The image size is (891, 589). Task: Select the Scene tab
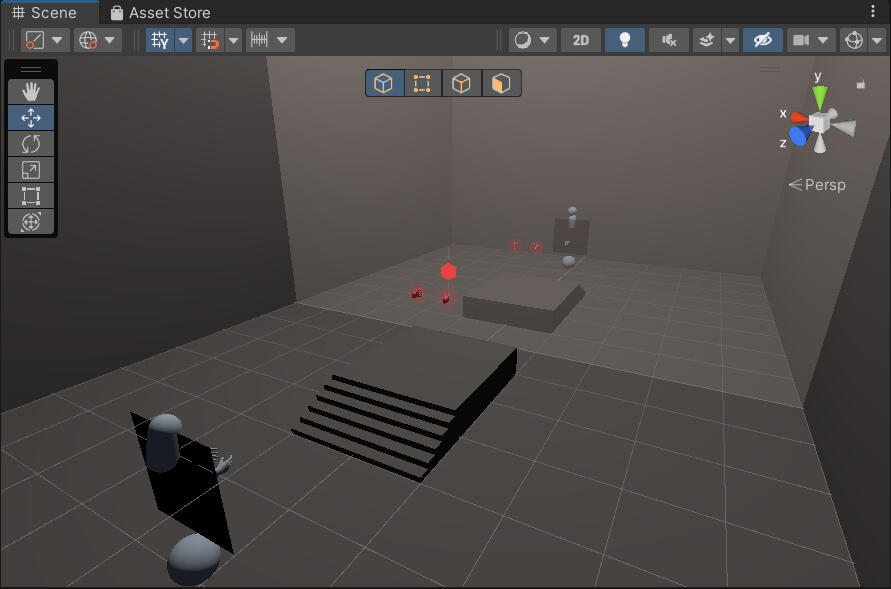[45, 13]
